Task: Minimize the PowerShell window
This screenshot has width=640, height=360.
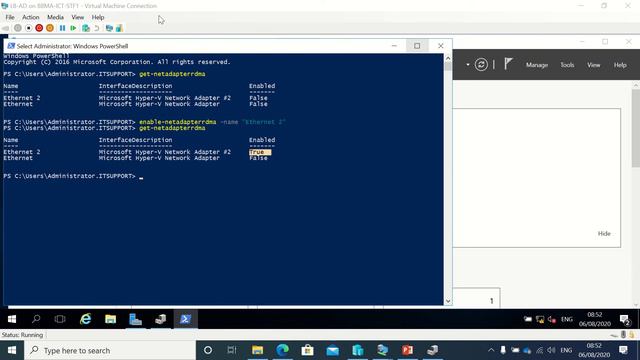Action: point(394,46)
